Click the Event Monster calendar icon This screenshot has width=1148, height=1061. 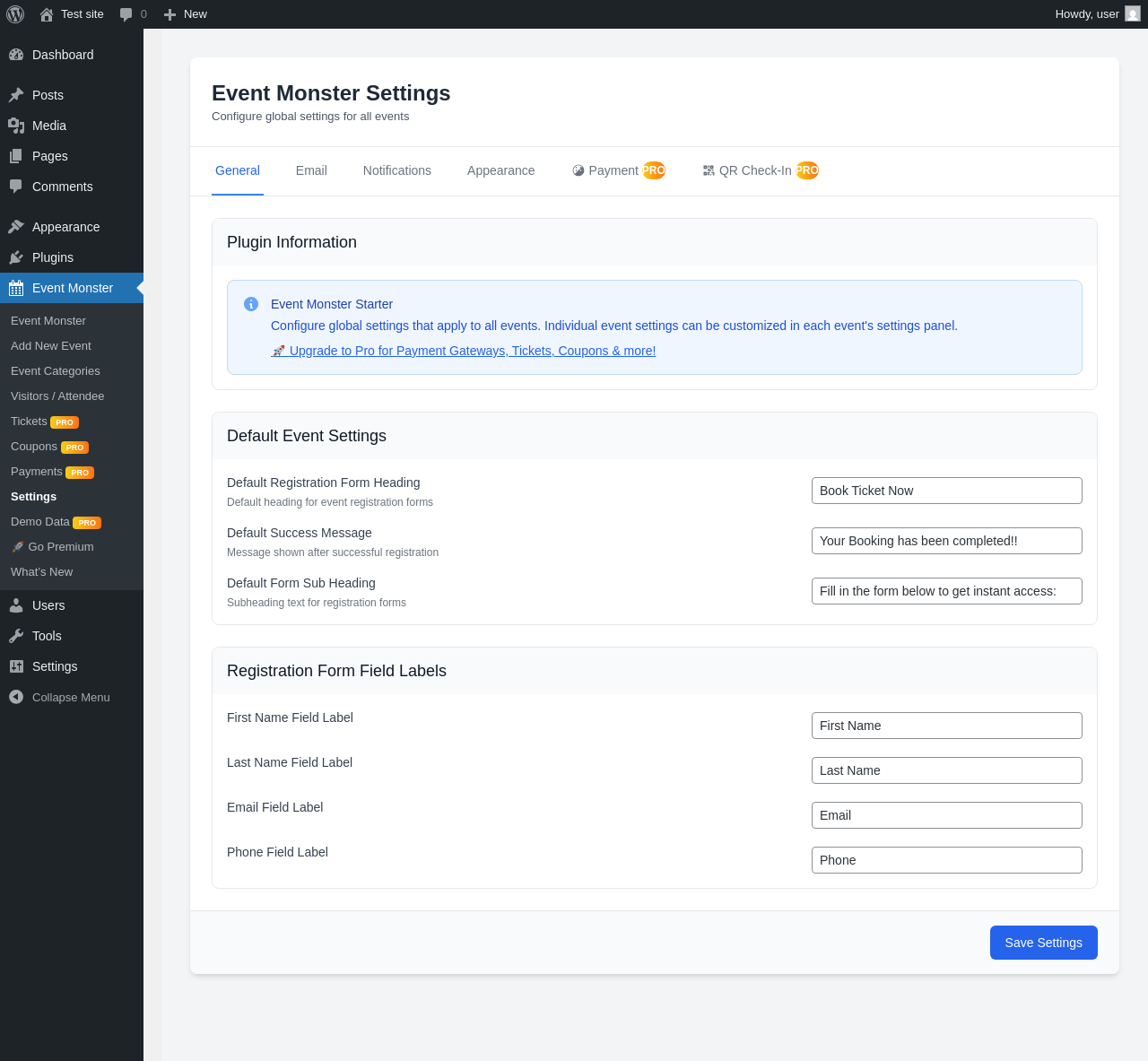point(16,288)
